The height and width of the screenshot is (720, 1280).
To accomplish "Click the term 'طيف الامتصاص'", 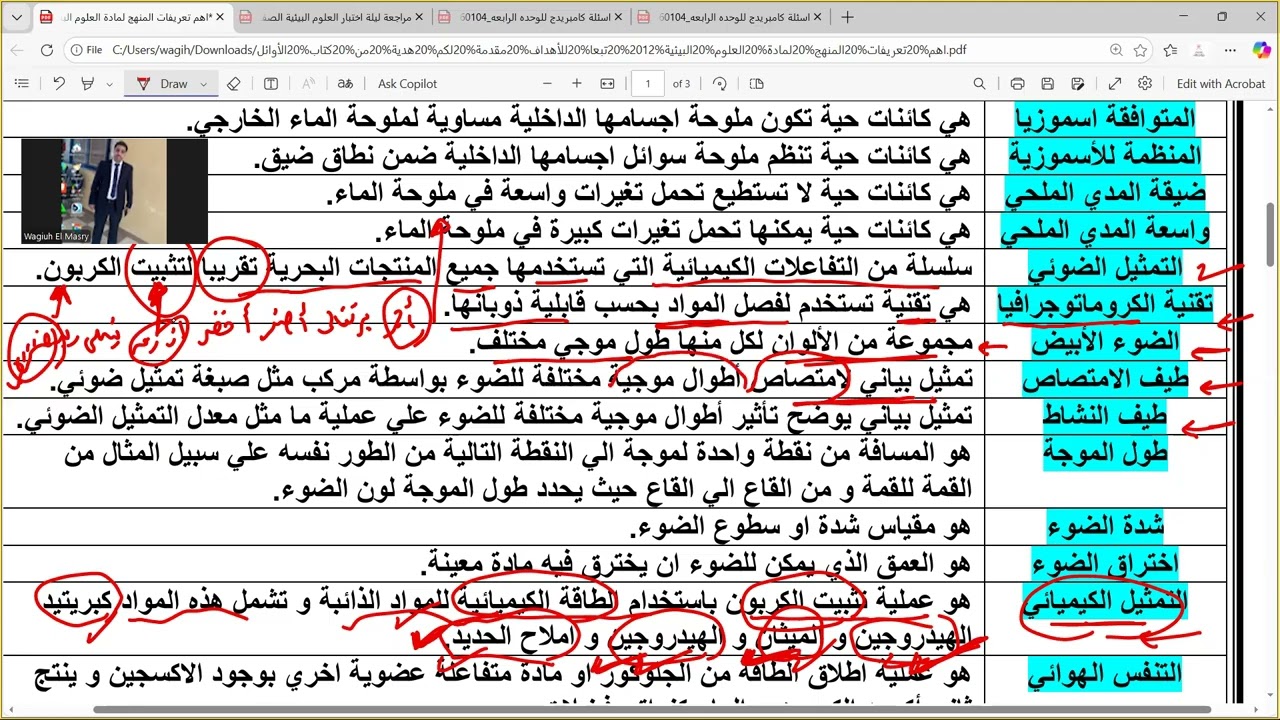I will (x=1104, y=379).
